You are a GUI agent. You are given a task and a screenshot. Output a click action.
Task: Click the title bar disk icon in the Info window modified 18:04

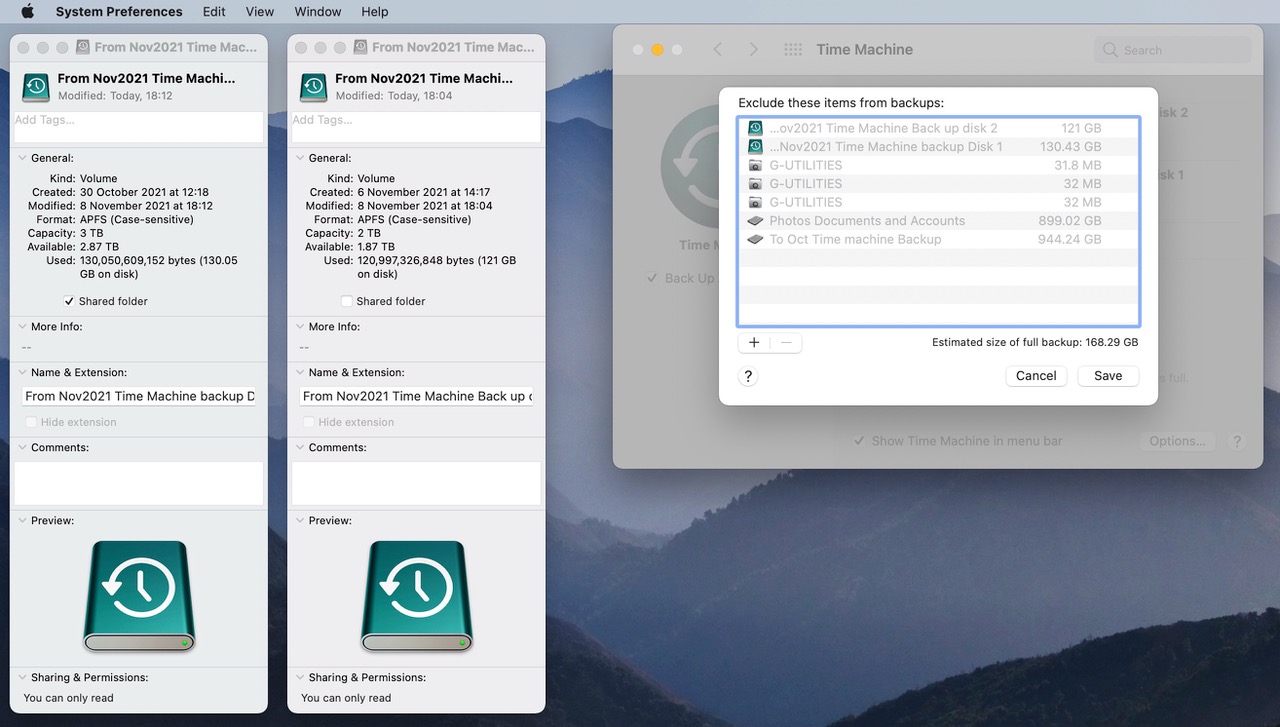tap(360, 47)
